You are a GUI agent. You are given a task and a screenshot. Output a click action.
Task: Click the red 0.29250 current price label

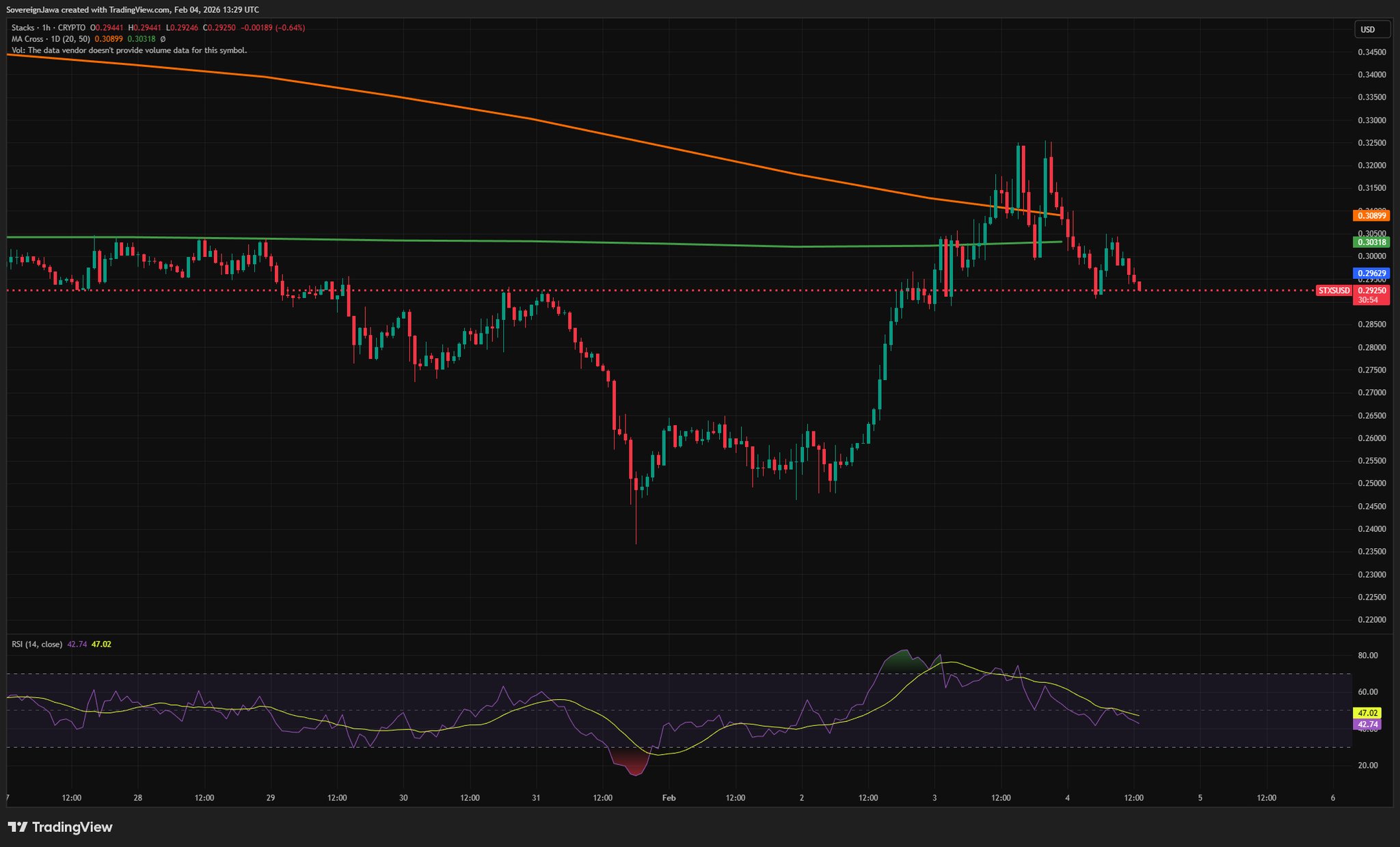(x=1371, y=291)
